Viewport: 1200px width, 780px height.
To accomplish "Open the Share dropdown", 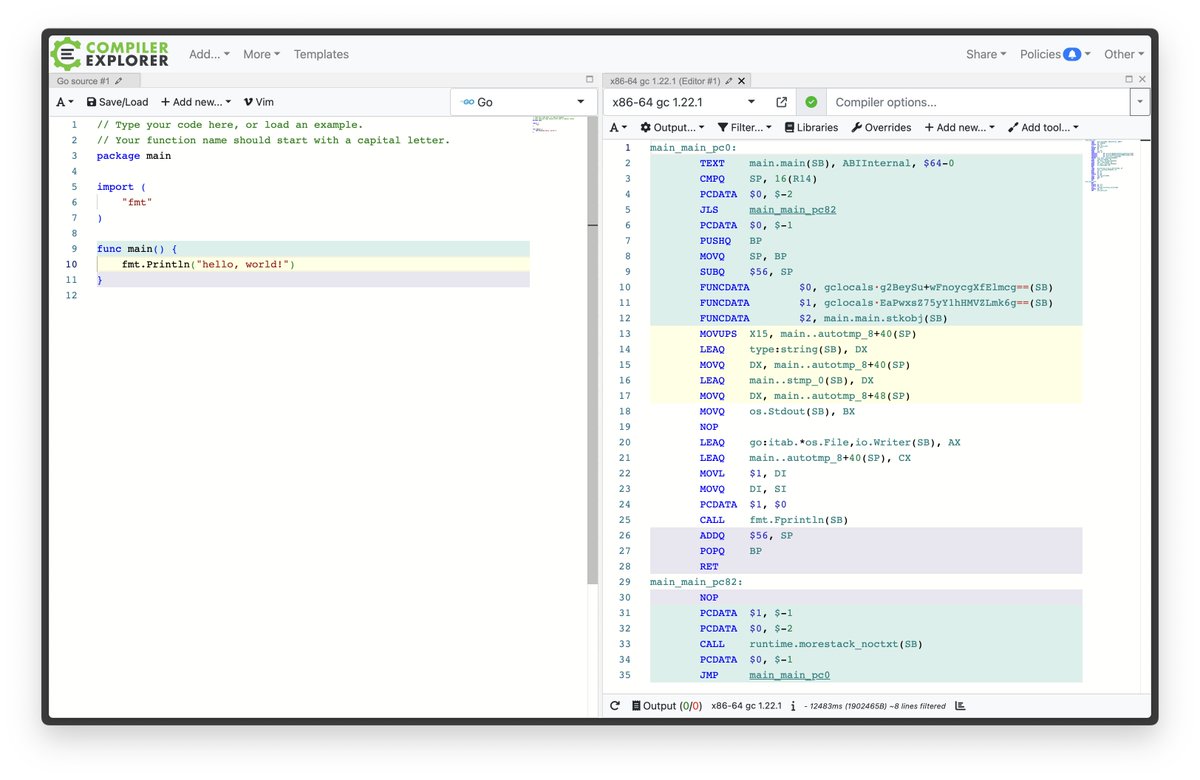I will (x=985, y=54).
